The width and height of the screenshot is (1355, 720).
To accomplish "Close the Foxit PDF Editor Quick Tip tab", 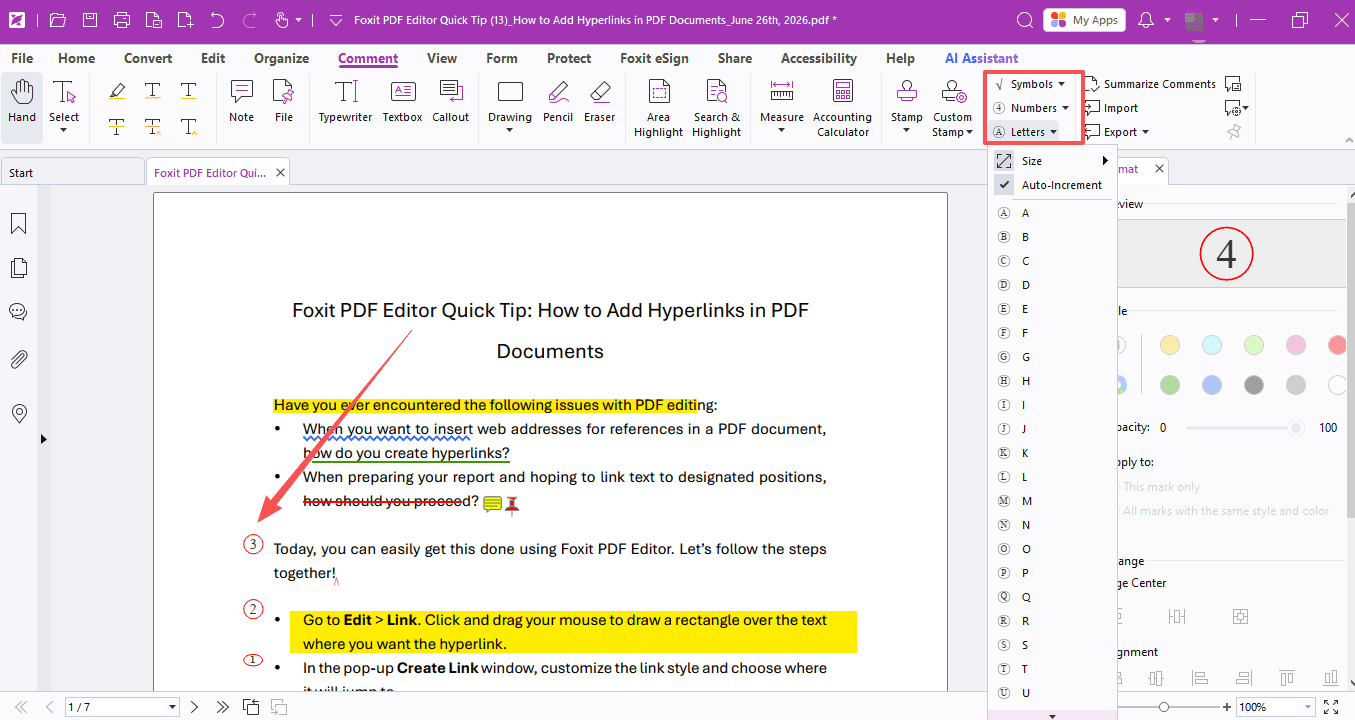I will pyautogui.click(x=281, y=172).
